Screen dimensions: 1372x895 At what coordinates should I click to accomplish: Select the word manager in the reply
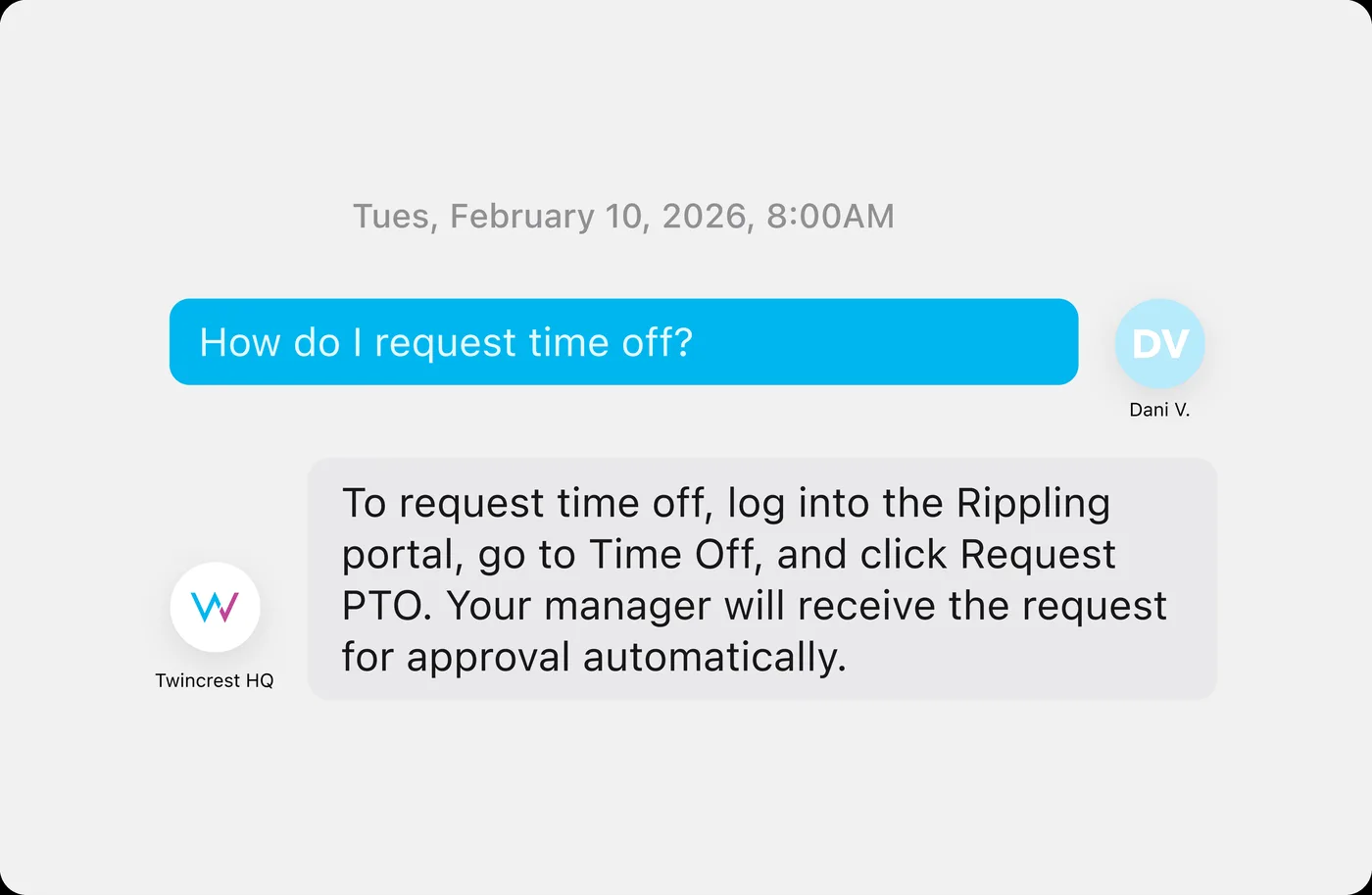click(626, 607)
